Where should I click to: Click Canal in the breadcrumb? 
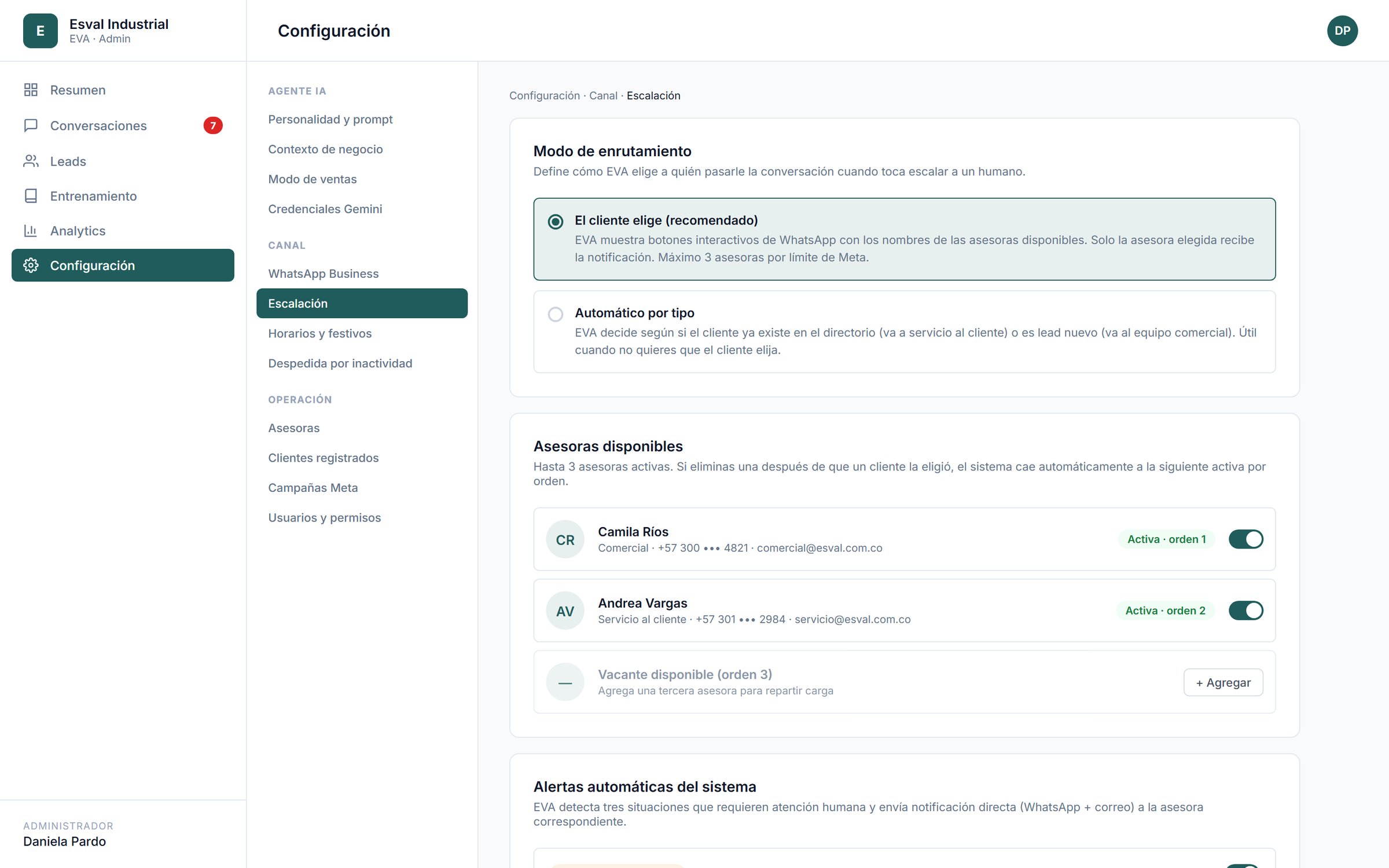pyautogui.click(x=603, y=95)
